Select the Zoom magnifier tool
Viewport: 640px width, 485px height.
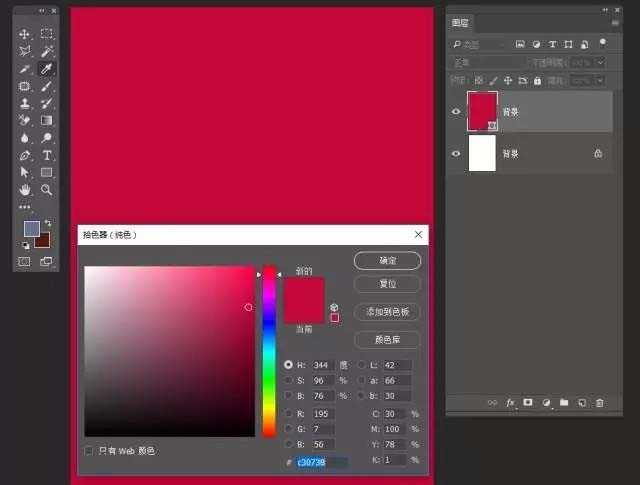click(47, 189)
